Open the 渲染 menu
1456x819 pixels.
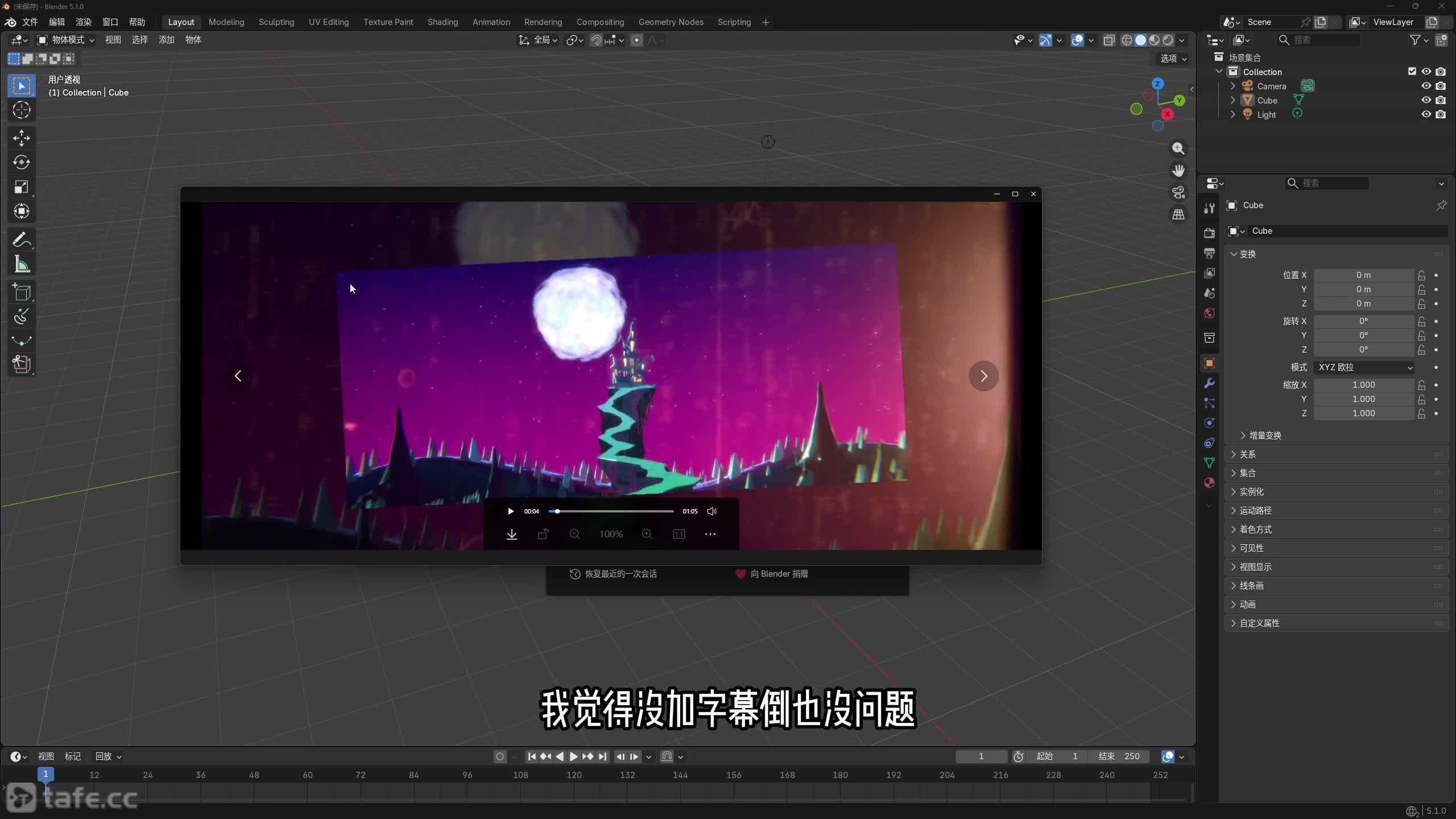tap(84, 22)
